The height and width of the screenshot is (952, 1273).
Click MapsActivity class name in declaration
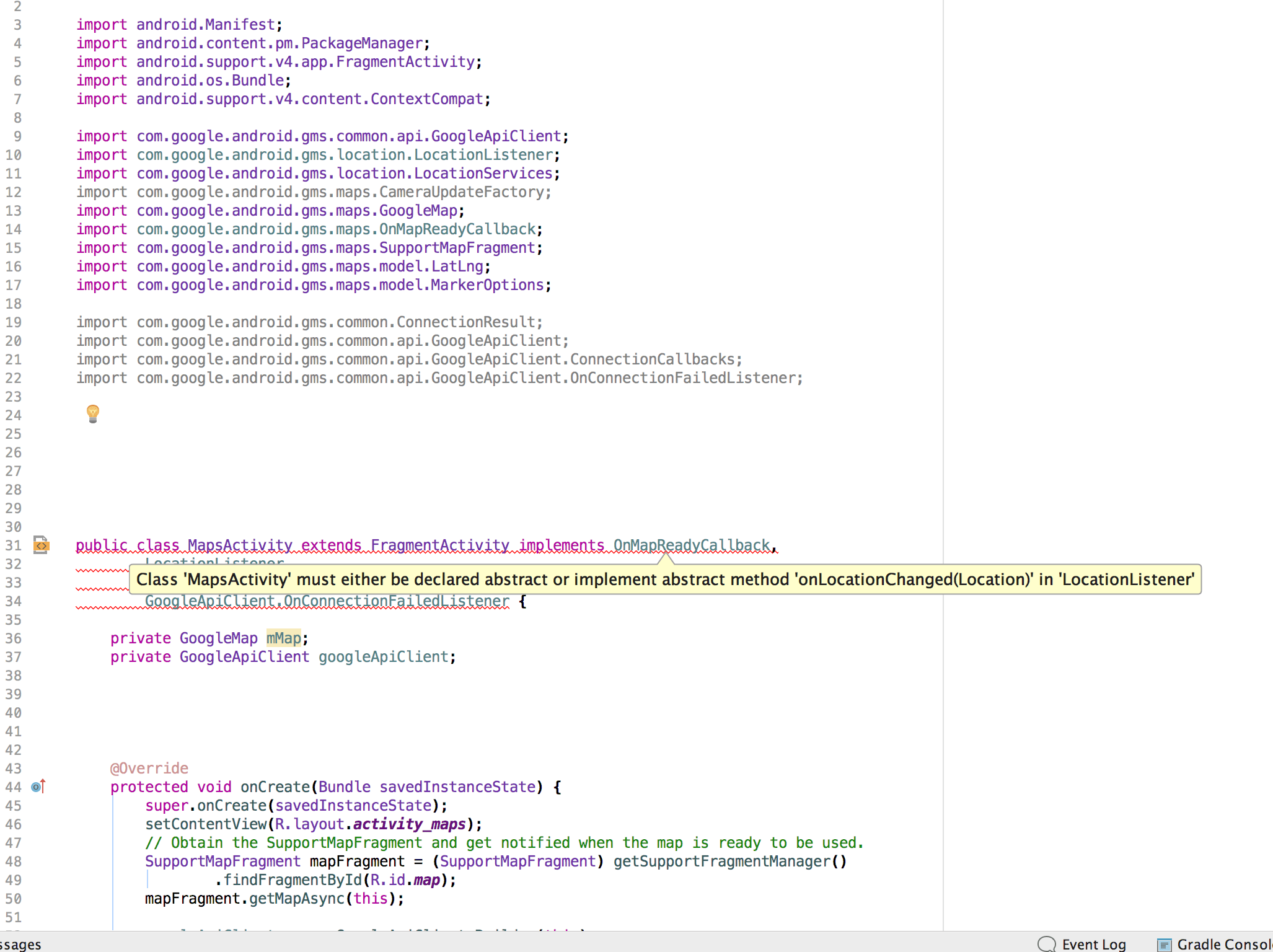[x=240, y=545]
